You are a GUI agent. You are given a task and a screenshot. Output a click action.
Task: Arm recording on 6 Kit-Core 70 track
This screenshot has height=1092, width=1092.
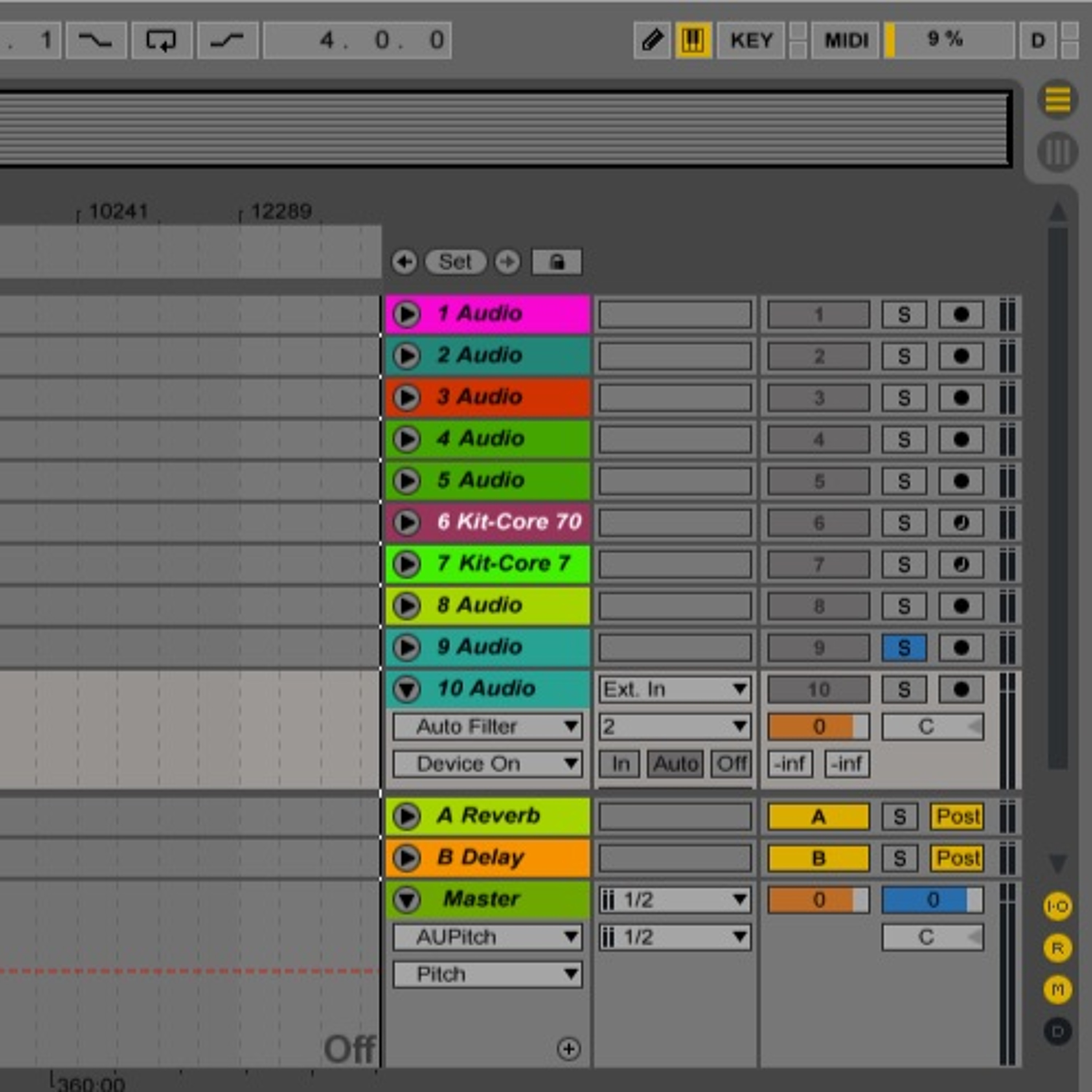pyautogui.click(x=961, y=522)
